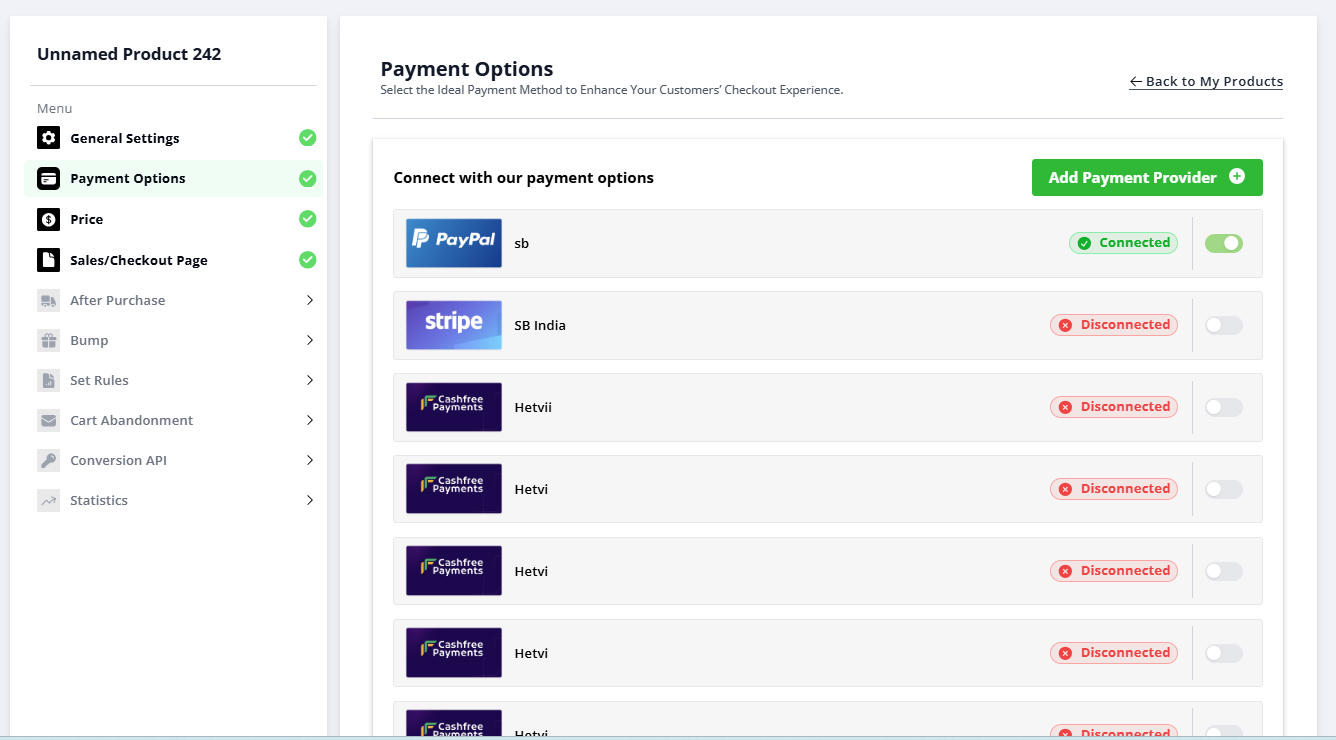Go Back to My Products link
The image size is (1336, 740).
click(x=1206, y=81)
